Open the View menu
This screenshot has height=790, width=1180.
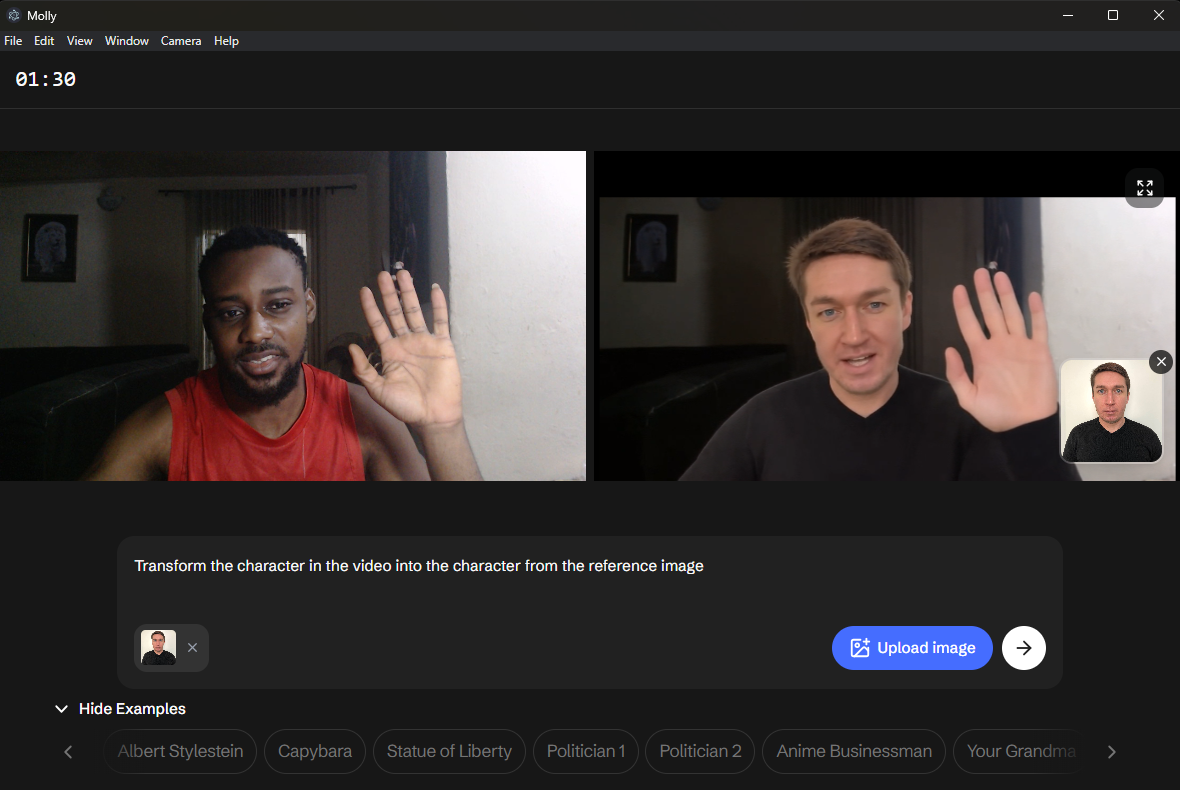(79, 40)
